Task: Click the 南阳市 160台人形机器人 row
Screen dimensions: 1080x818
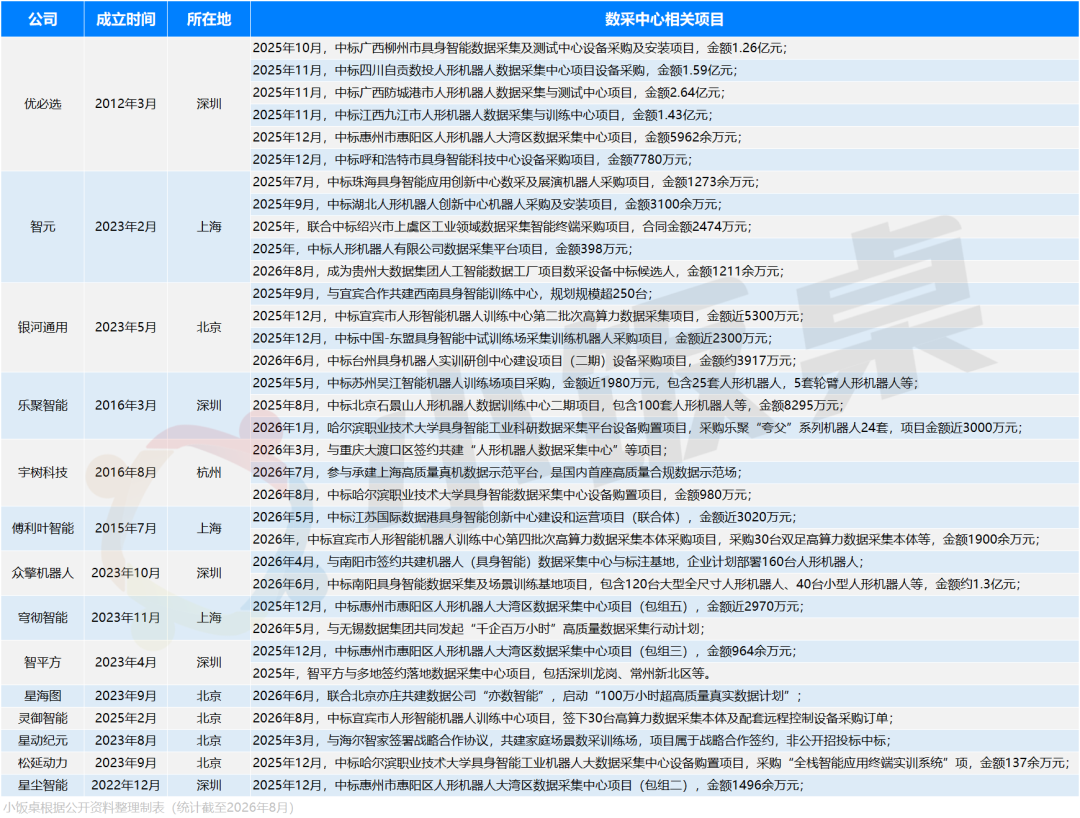Action: (x=665, y=562)
